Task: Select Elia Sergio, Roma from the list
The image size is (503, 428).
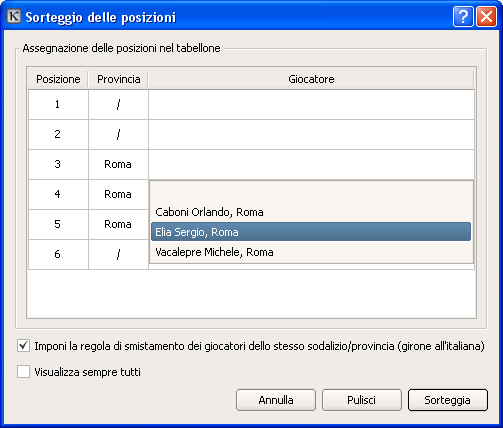Action: [311, 232]
